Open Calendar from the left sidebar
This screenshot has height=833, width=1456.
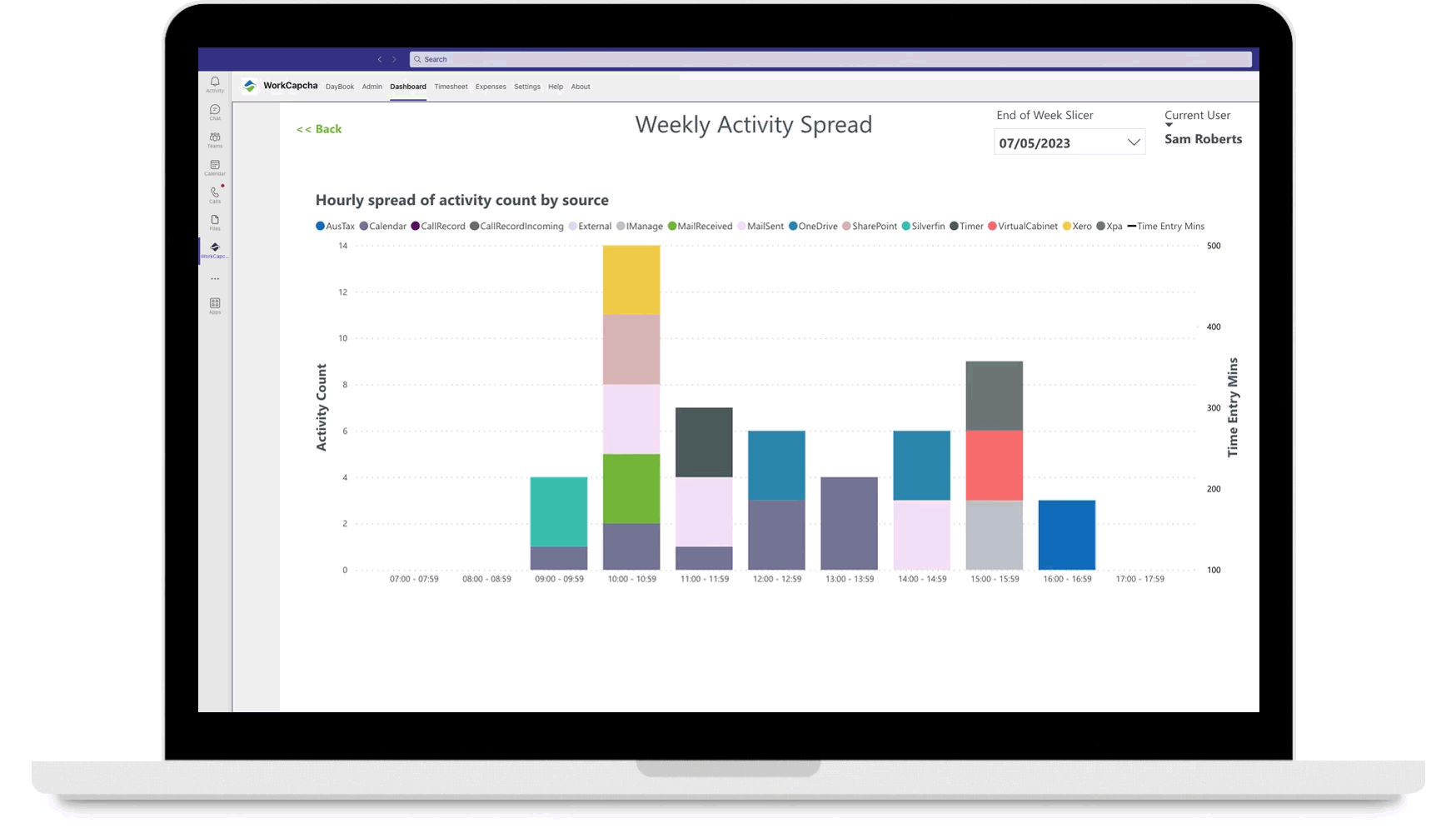click(215, 167)
